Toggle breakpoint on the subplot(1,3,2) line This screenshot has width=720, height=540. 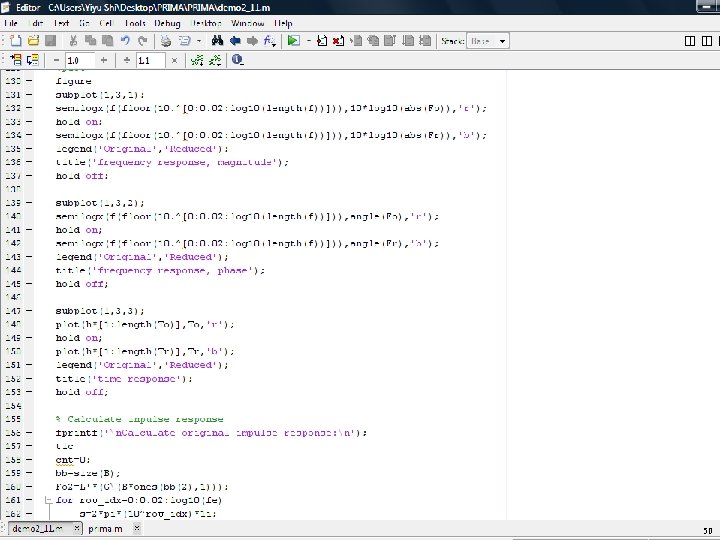click(x=29, y=202)
